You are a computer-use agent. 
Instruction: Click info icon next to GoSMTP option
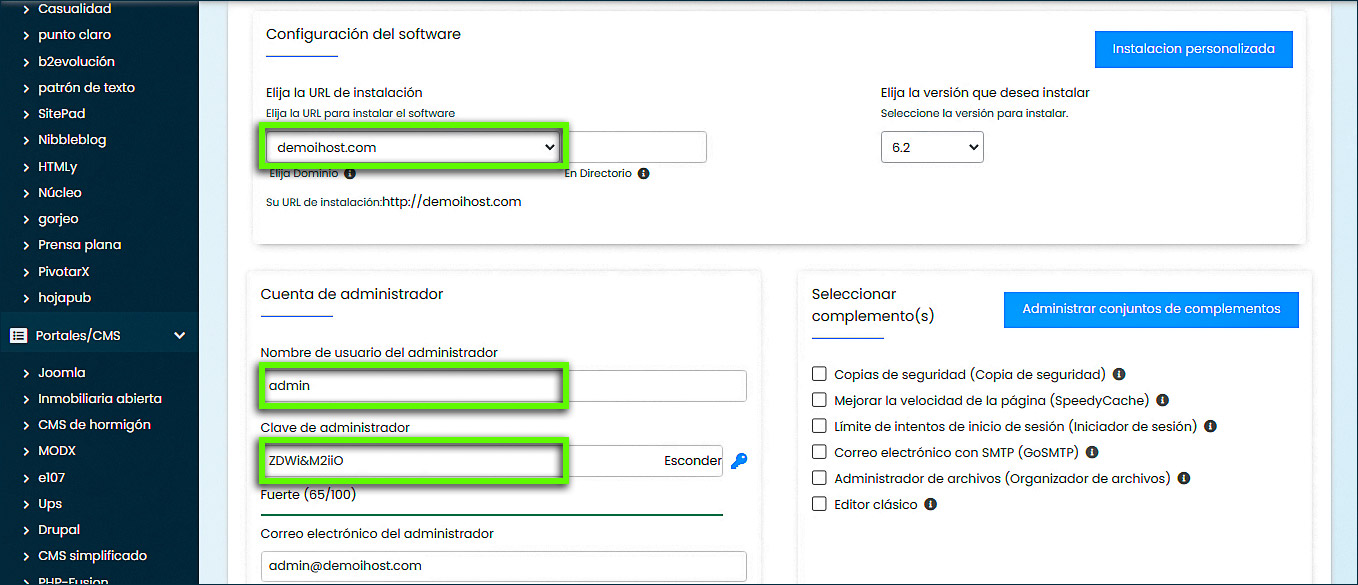[1092, 452]
